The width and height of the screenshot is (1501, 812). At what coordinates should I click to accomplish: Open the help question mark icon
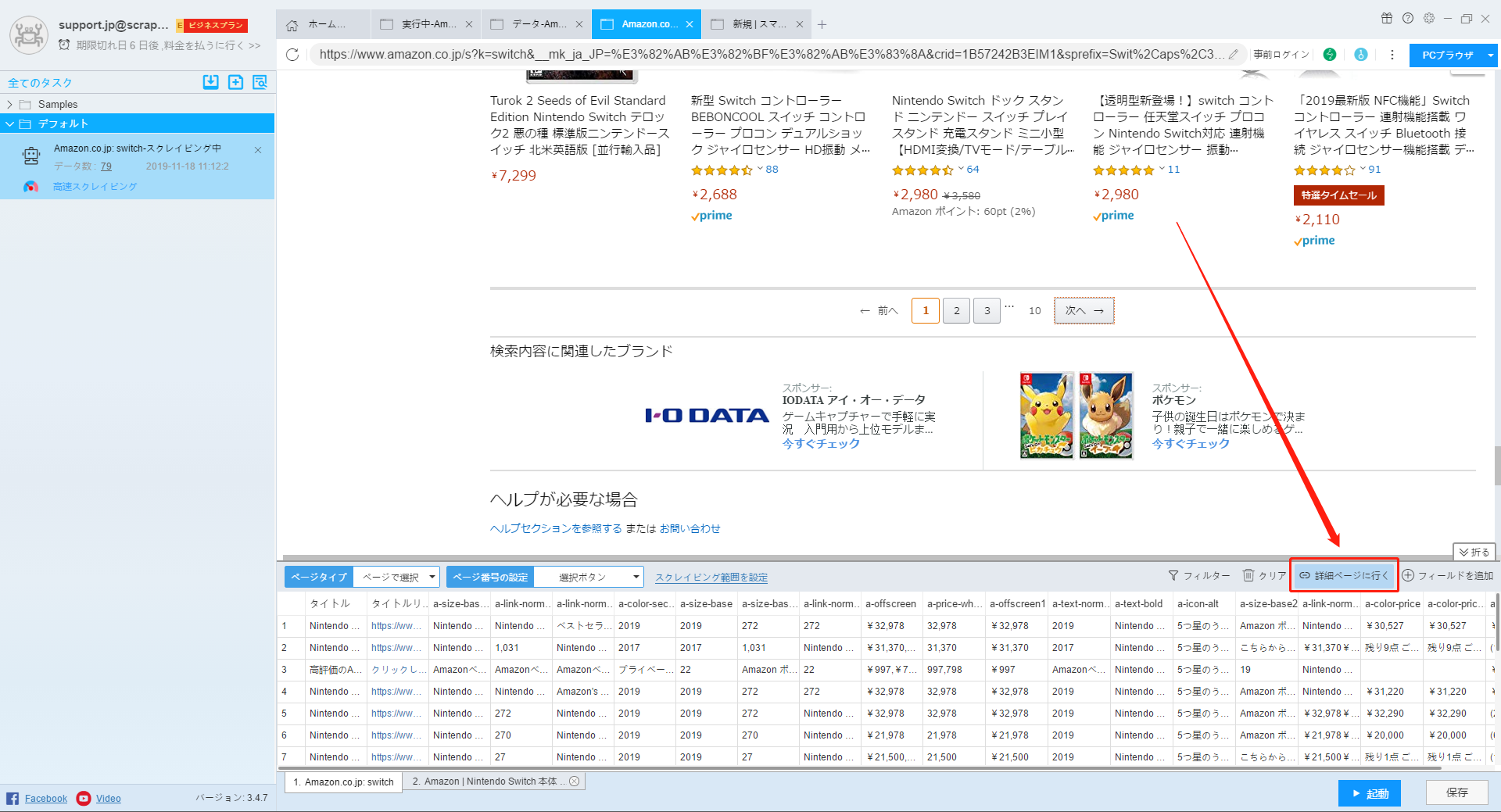[x=1408, y=18]
